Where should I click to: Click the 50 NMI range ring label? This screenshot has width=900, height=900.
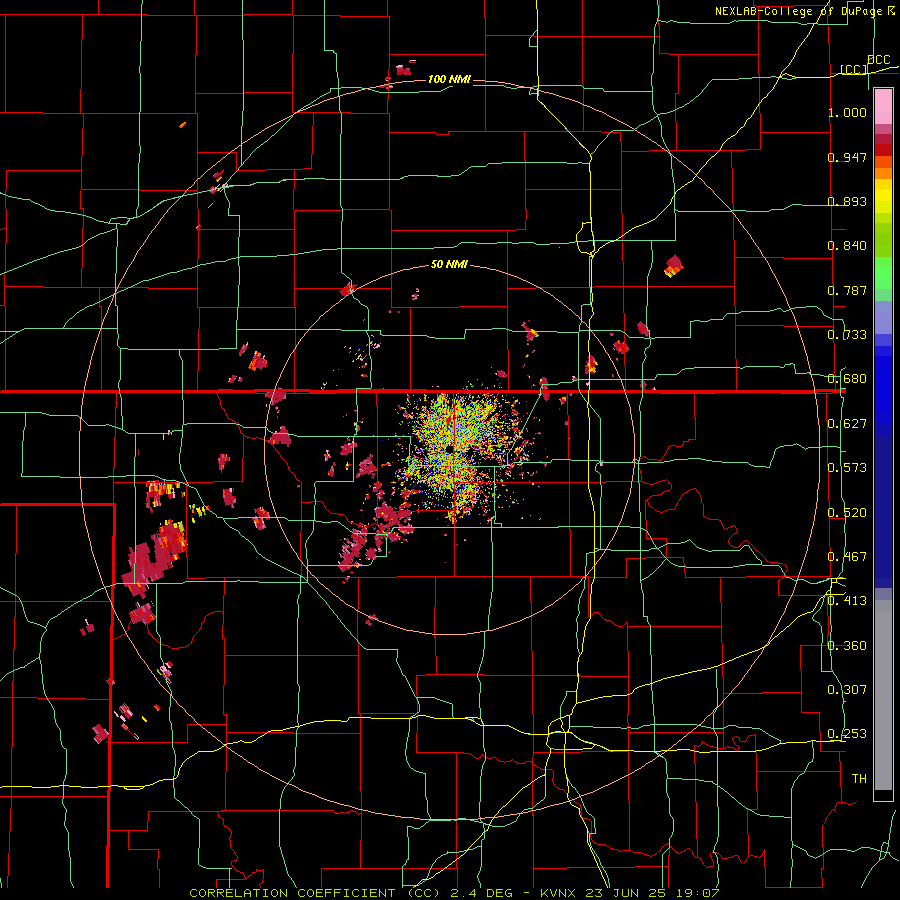[449, 265]
